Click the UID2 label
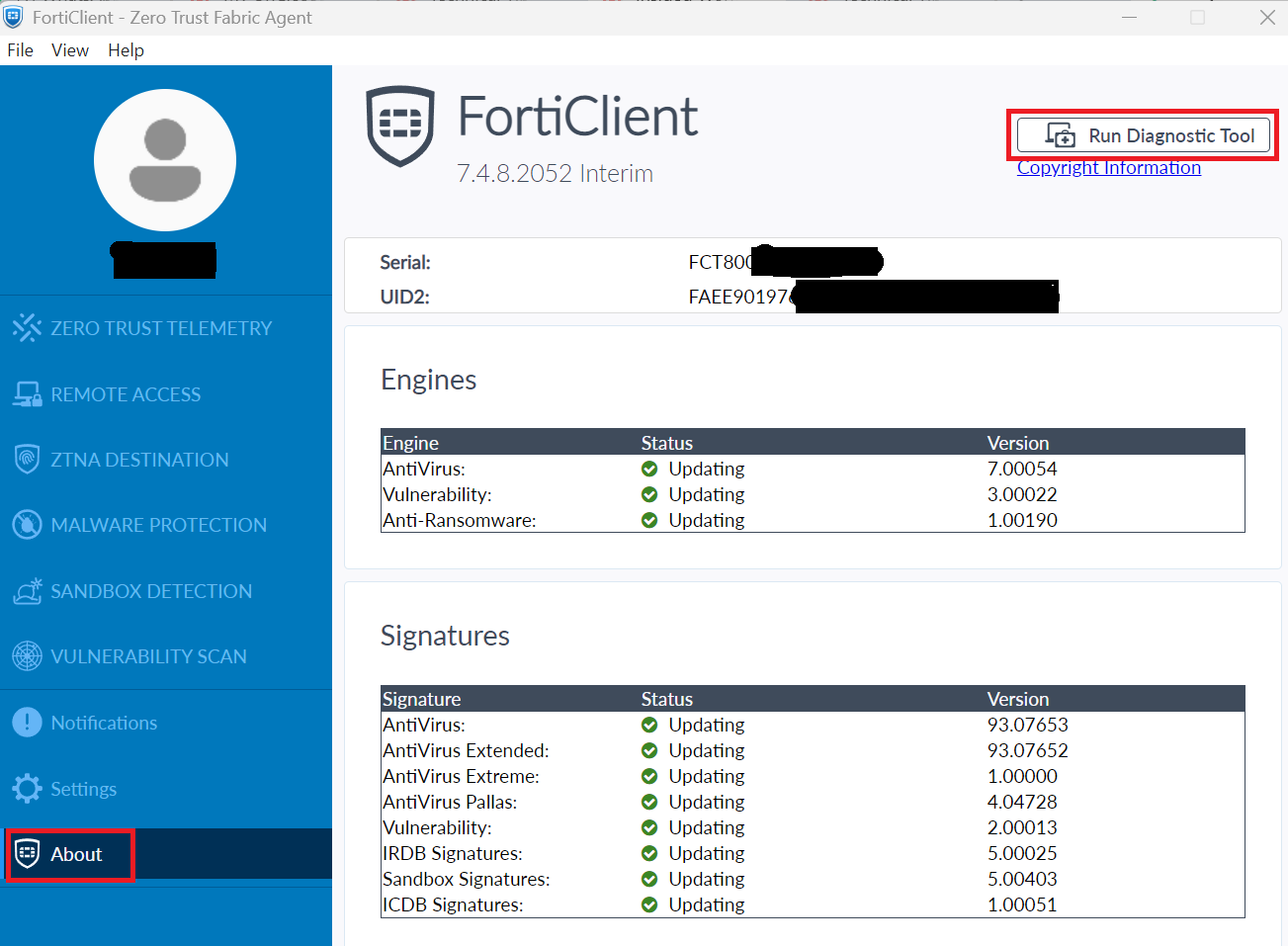 pyautogui.click(x=404, y=297)
